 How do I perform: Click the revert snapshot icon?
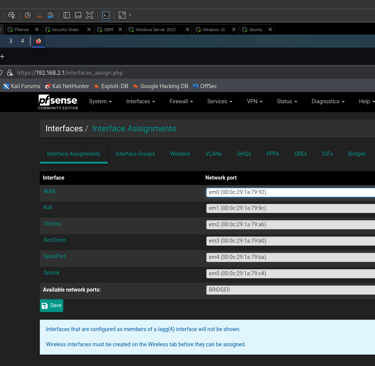pos(39,15)
